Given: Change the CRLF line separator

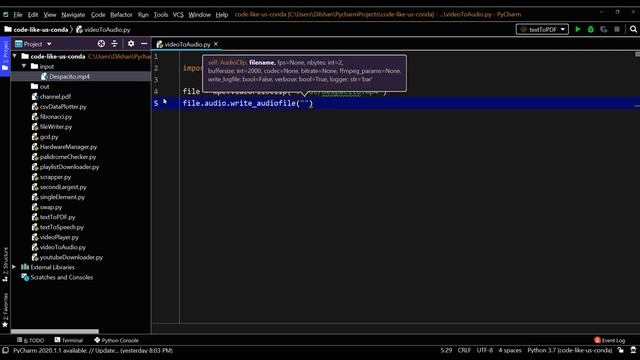Looking at the screenshot, I should pyautogui.click(x=464, y=350).
